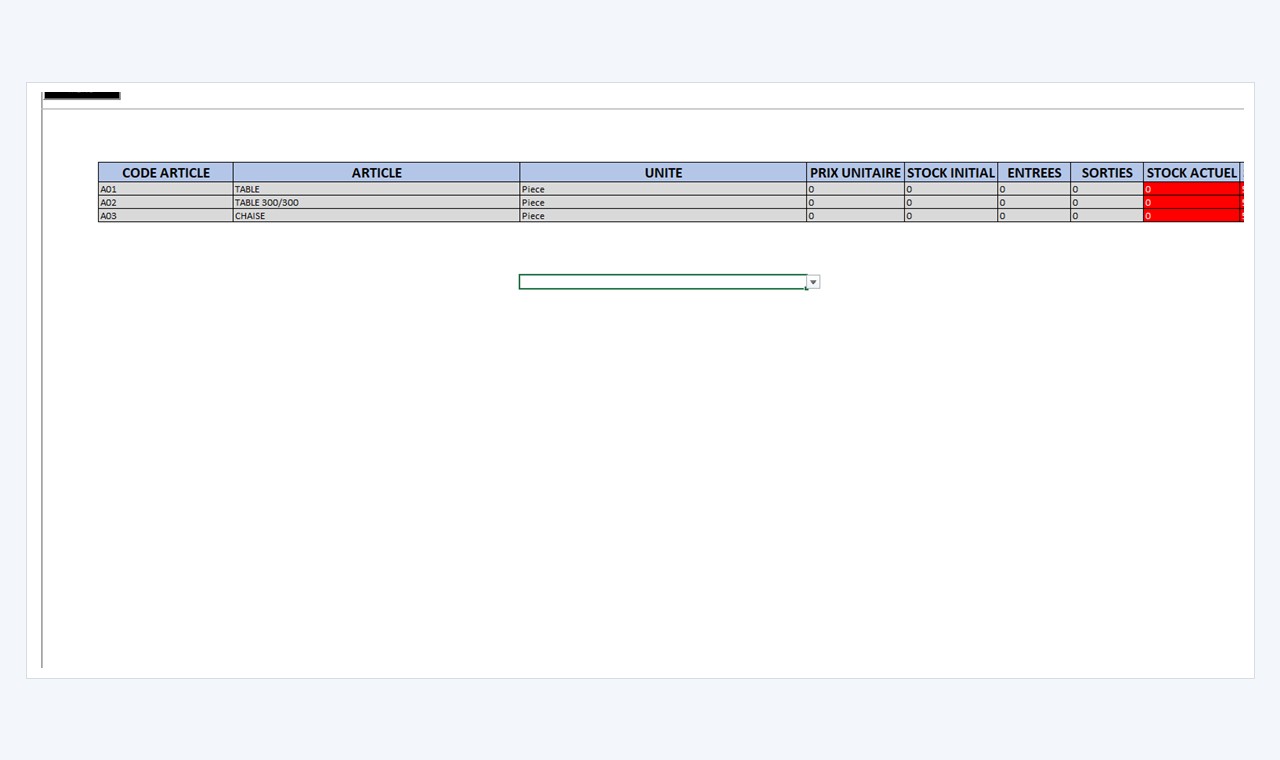Select the A01 code cell

point(166,189)
